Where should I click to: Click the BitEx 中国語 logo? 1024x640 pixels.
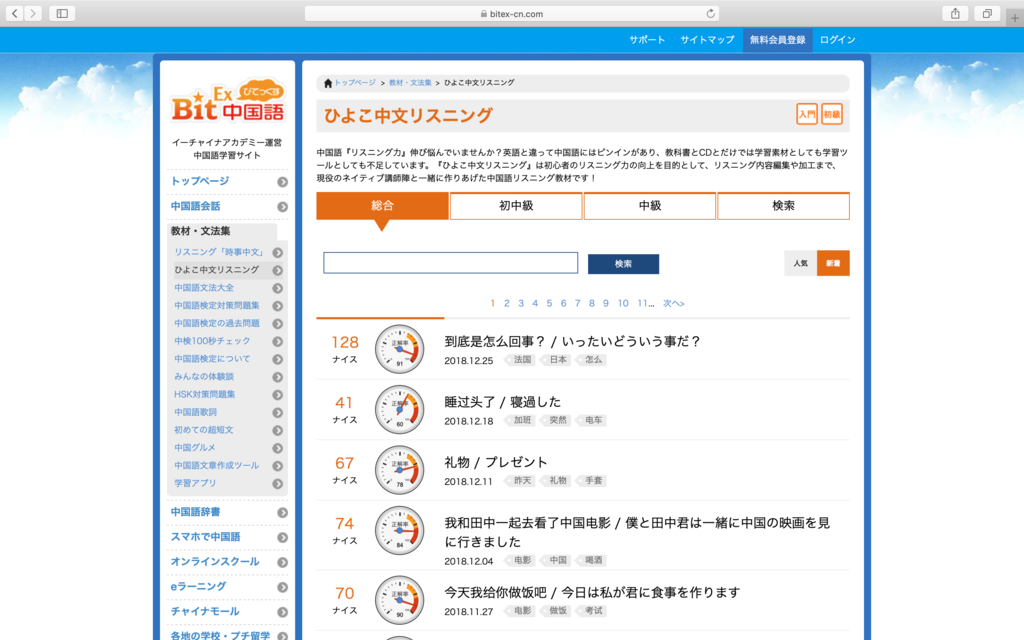(x=227, y=103)
